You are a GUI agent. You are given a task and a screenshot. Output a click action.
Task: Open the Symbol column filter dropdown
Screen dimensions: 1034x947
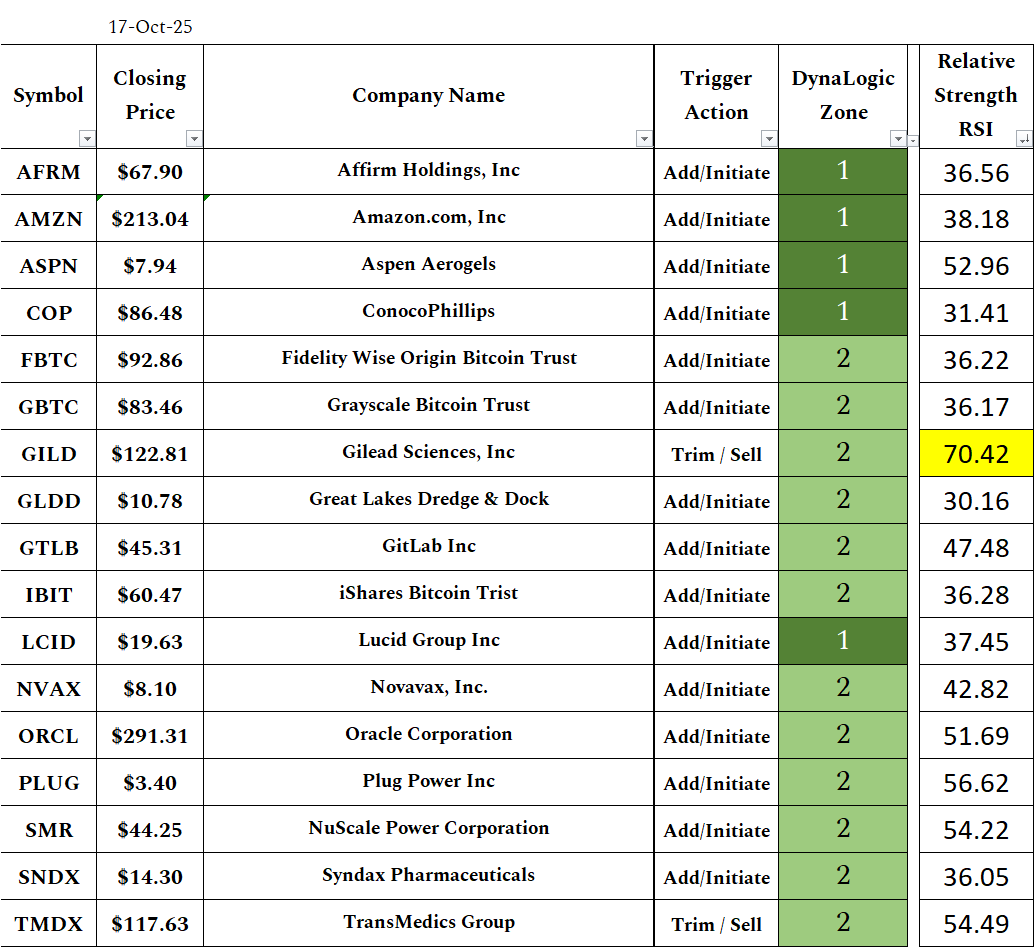click(x=86, y=138)
